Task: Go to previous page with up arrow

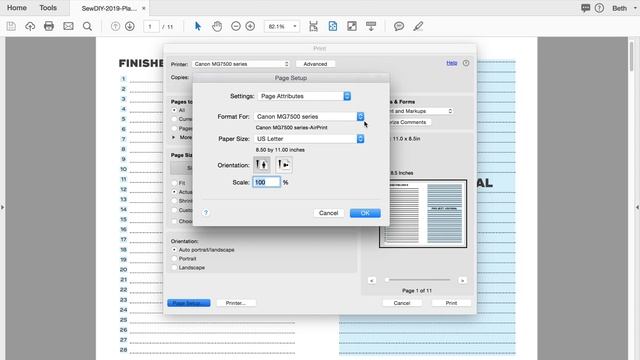Action: (116, 27)
